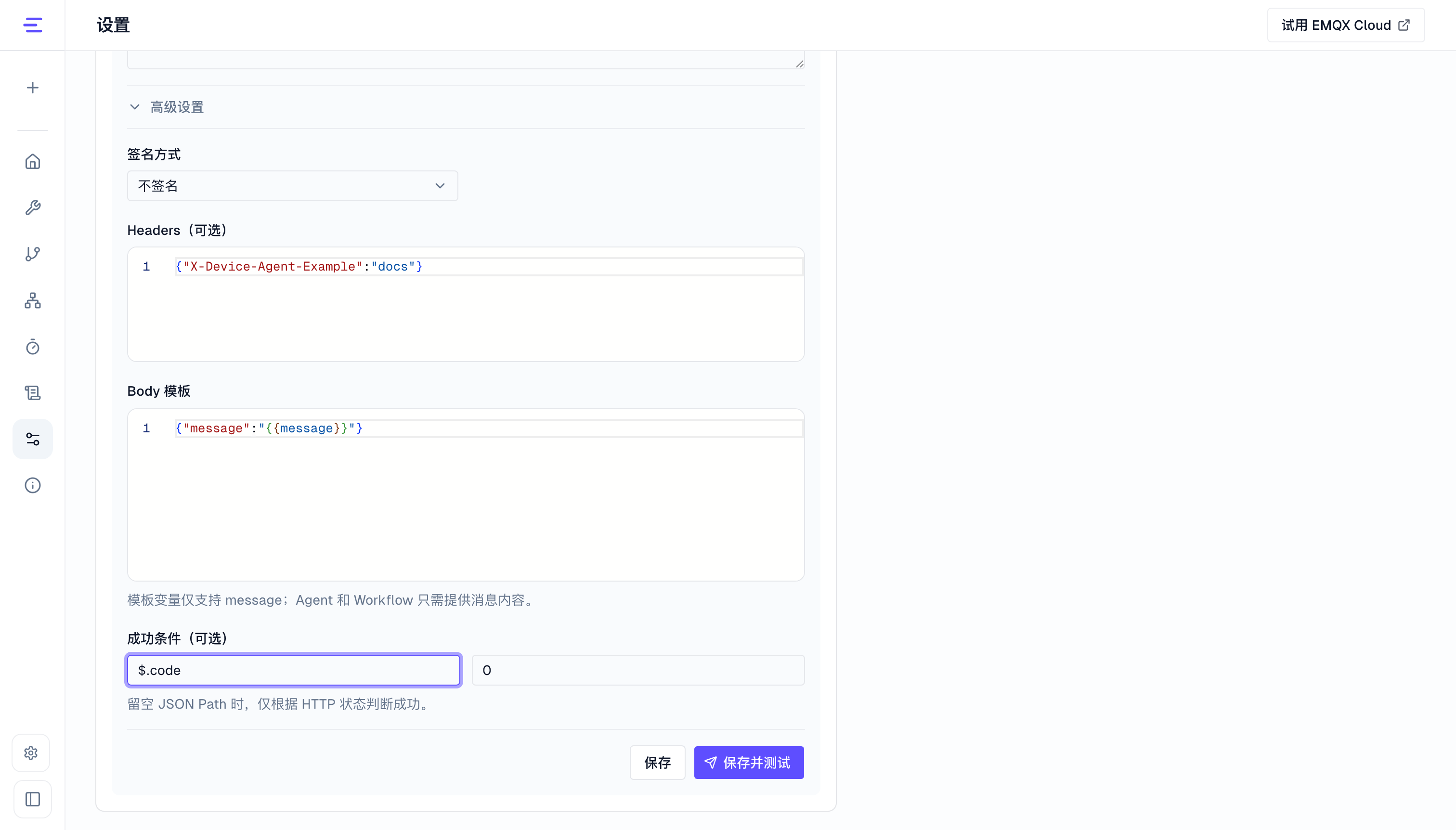The width and height of the screenshot is (1456, 830).
Task: Click the 设置 page title
Action: [x=113, y=25]
